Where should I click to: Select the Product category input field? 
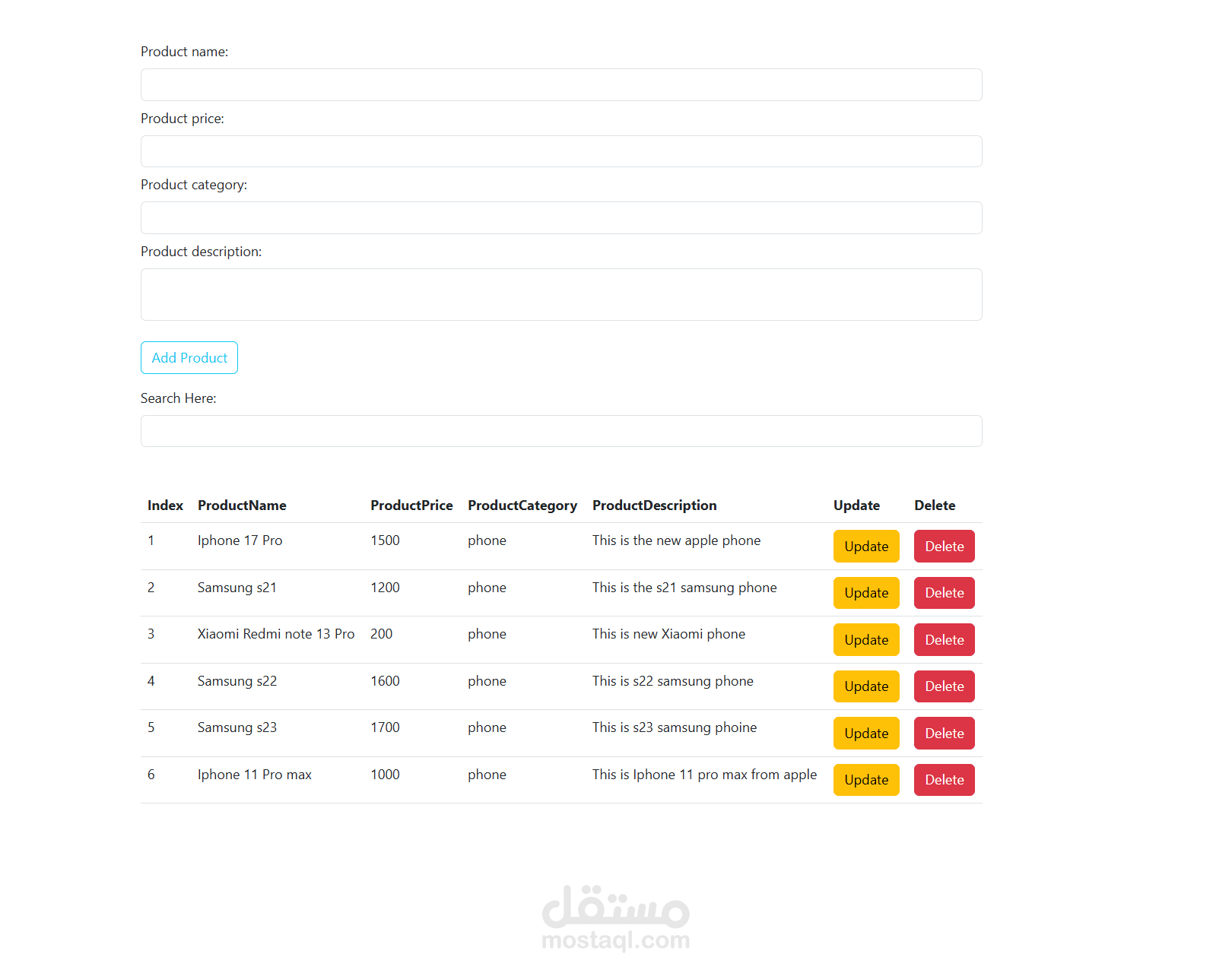click(561, 217)
